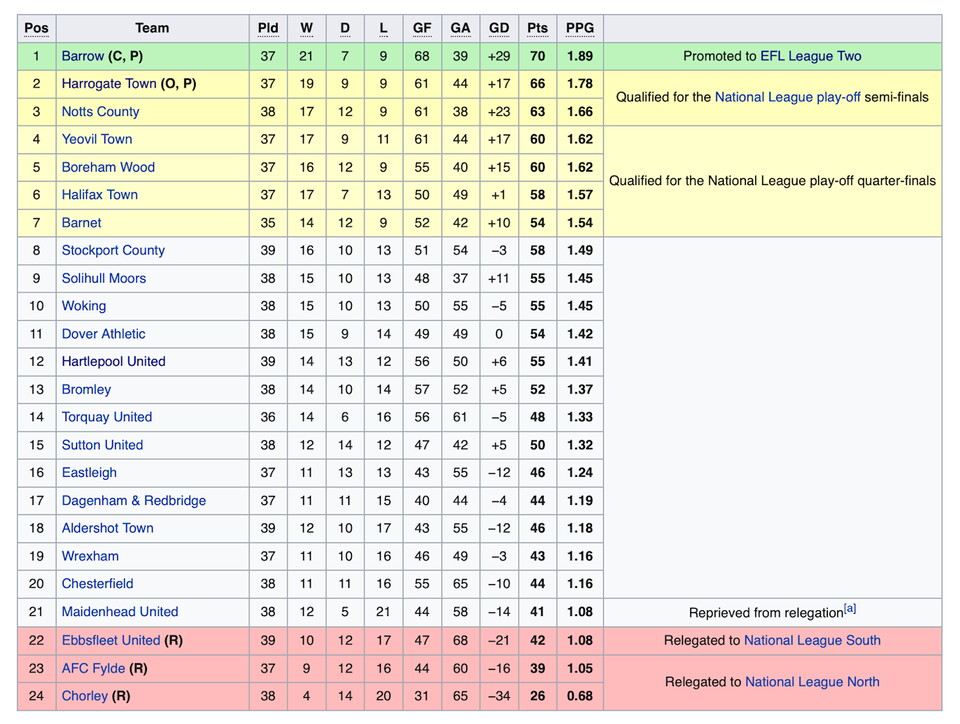The height and width of the screenshot is (724, 960).
Task: Open the Dagenham & Redbridge link
Action: click(133, 500)
